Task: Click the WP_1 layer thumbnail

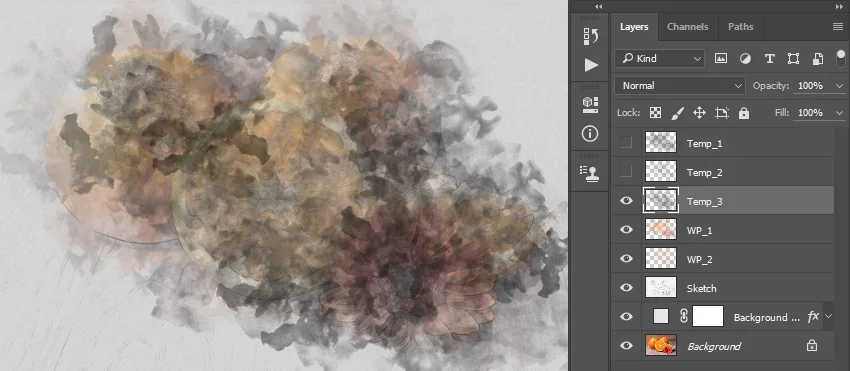Action: point(661,229)
